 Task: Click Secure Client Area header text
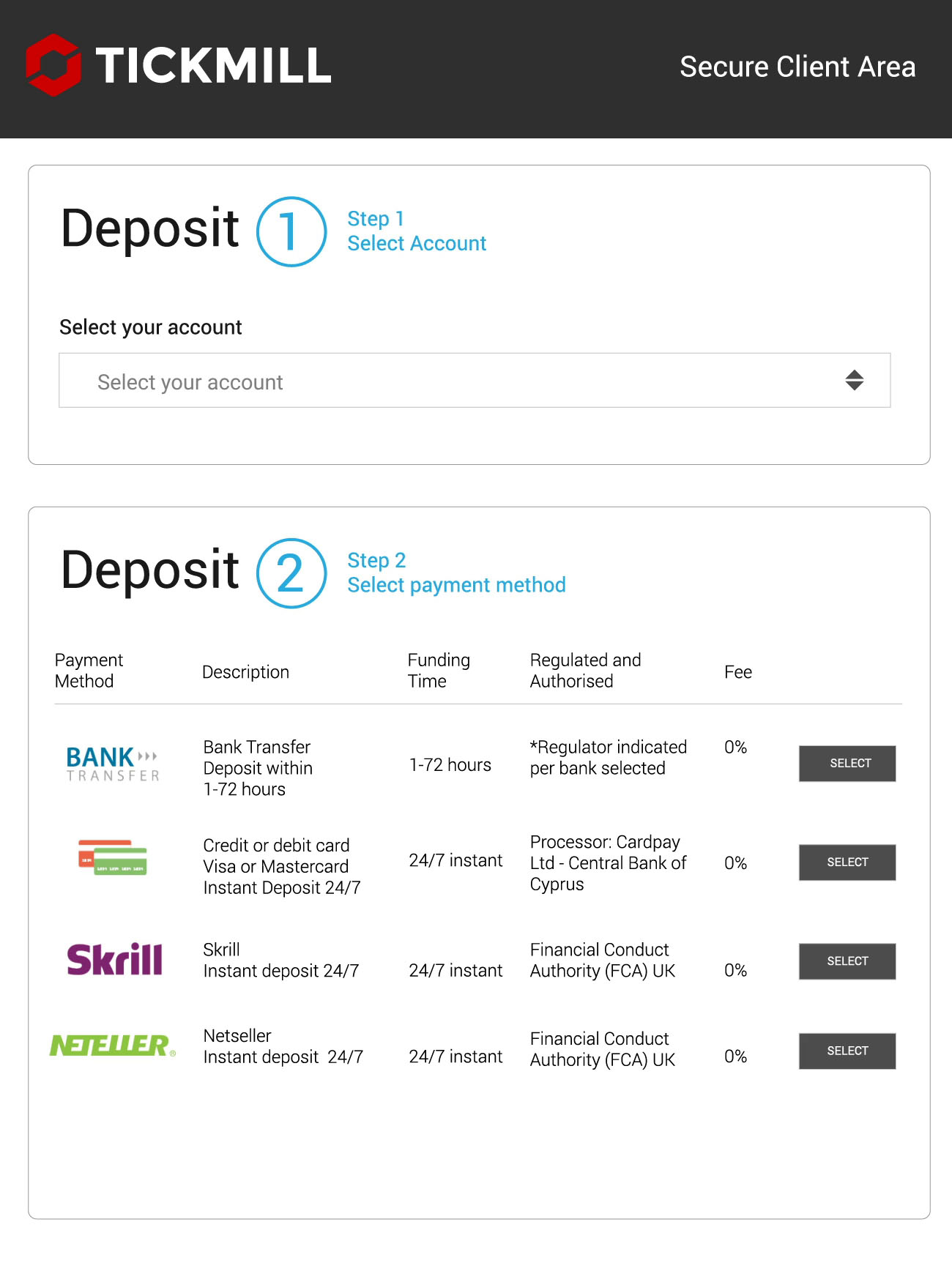pyautogui.click(x=797, y=67)
